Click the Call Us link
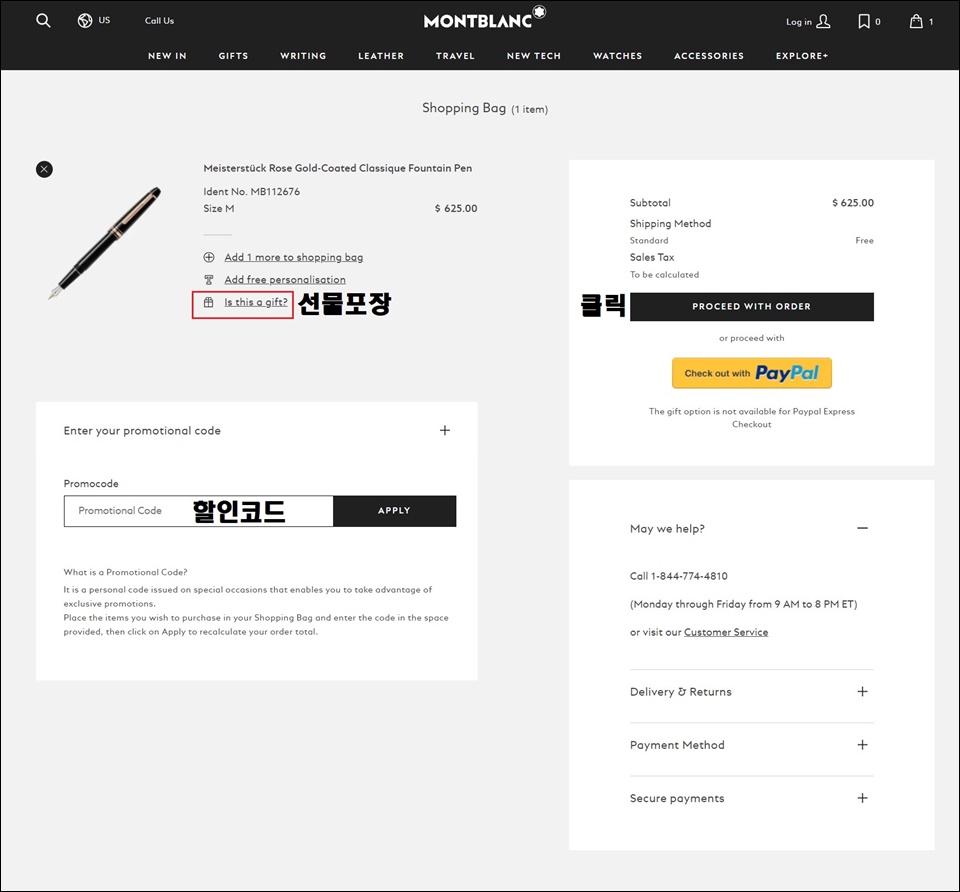This screenshot has height=892, width=960. coord(159,21)
